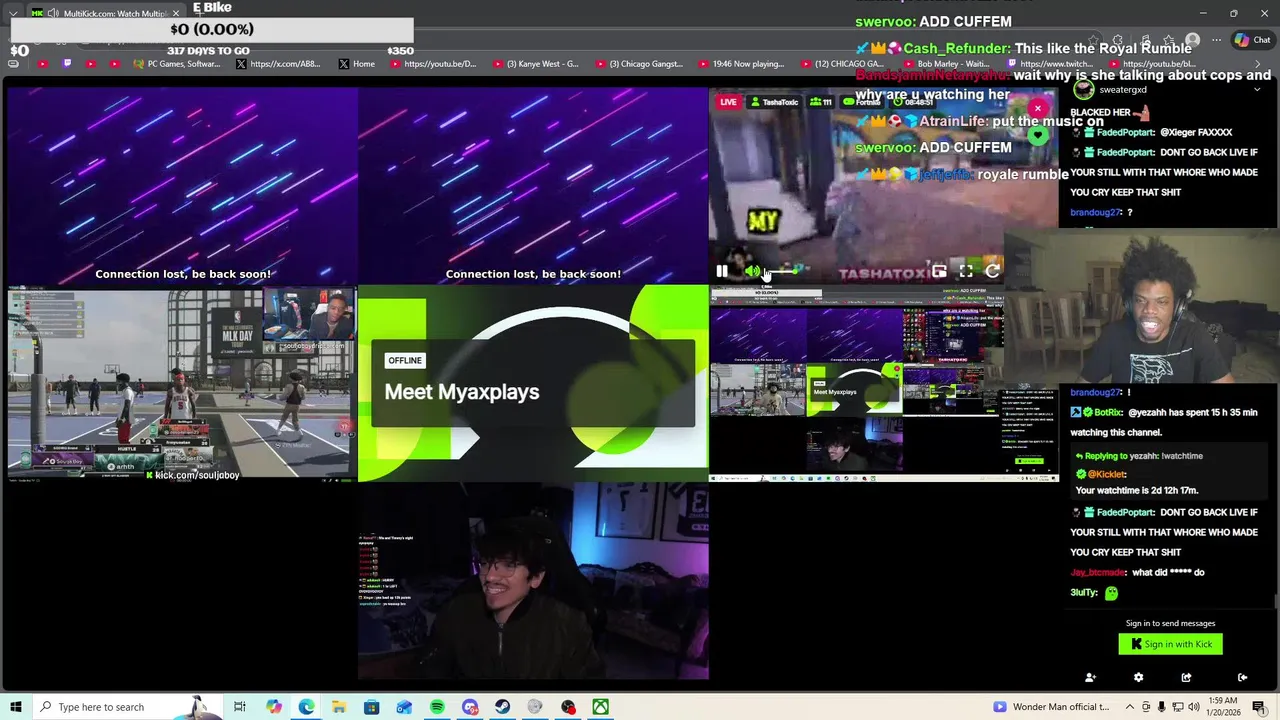
Task: Select the bottom purple-lit webcam stream
Action: pos(533,581)
